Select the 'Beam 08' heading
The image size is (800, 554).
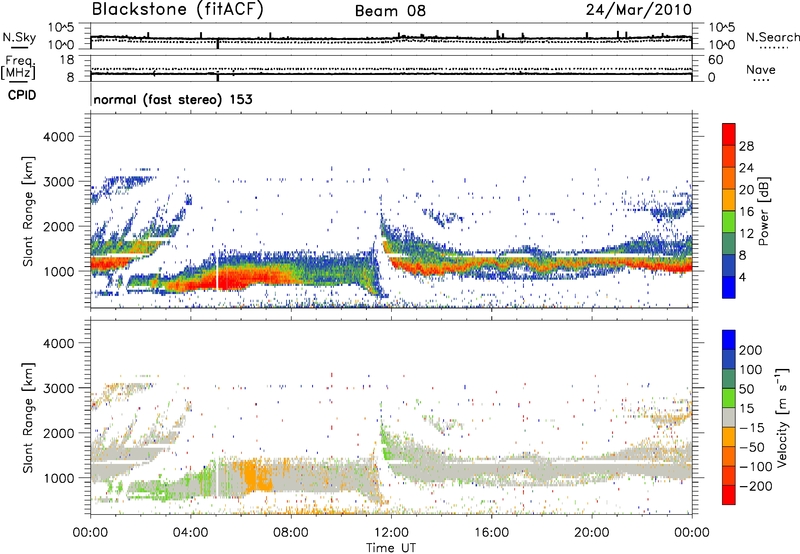(x=390, y=11)
